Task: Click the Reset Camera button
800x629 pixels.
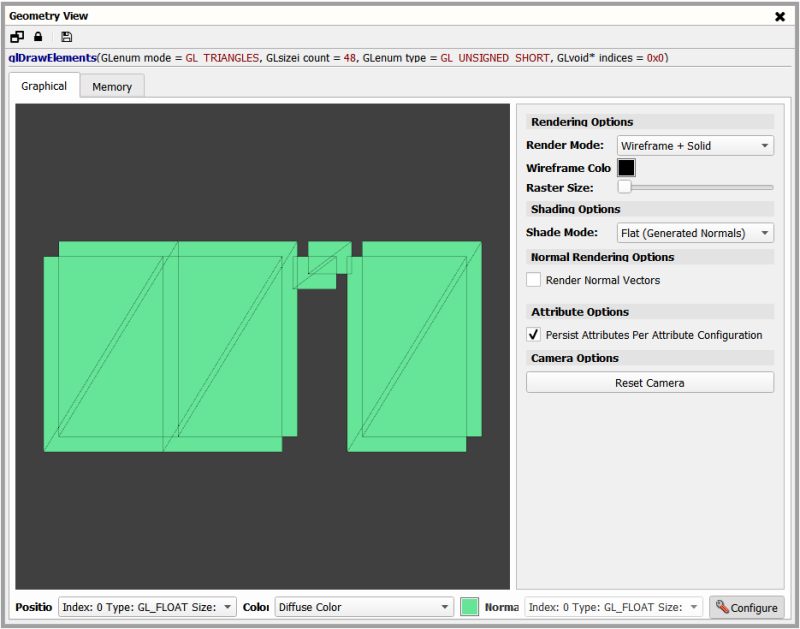Action: point(649,383)
